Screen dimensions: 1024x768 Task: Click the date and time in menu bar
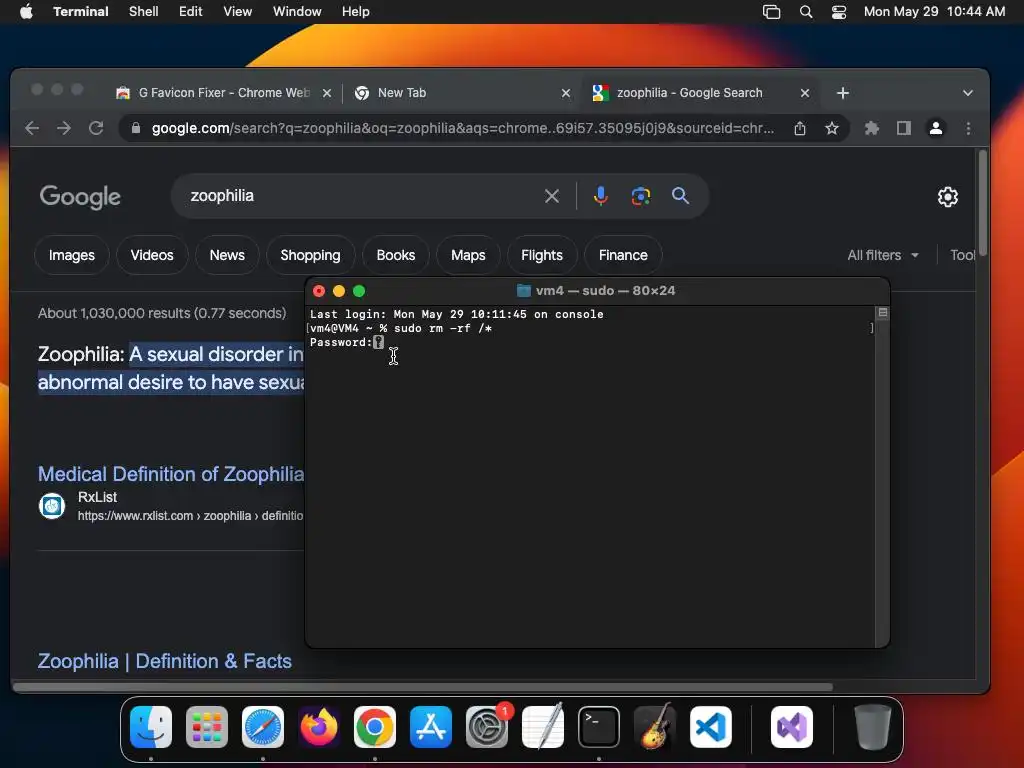tap(934, 12)
